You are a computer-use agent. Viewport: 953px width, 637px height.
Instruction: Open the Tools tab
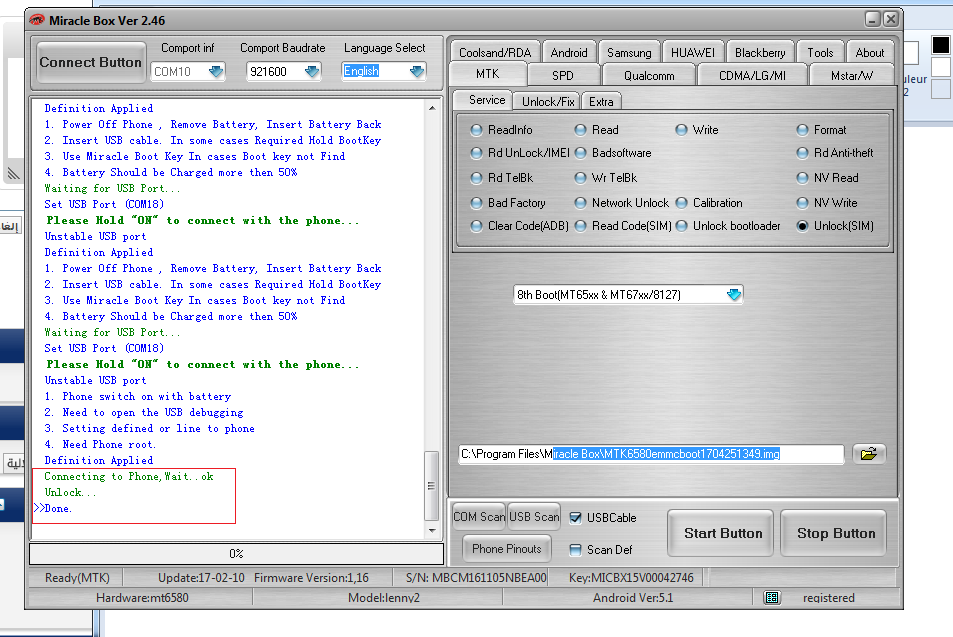click(x=820, y=52)
